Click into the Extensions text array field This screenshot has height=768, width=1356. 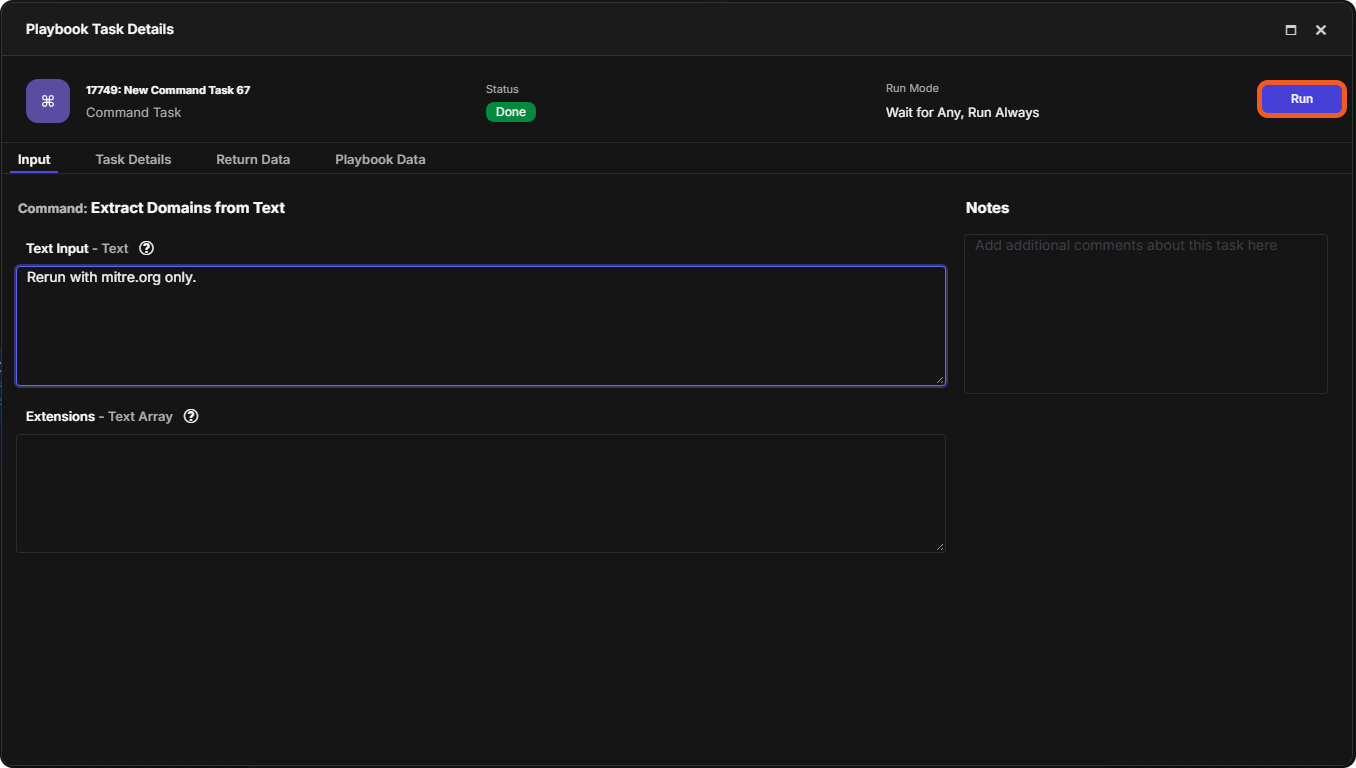point(481,493)
